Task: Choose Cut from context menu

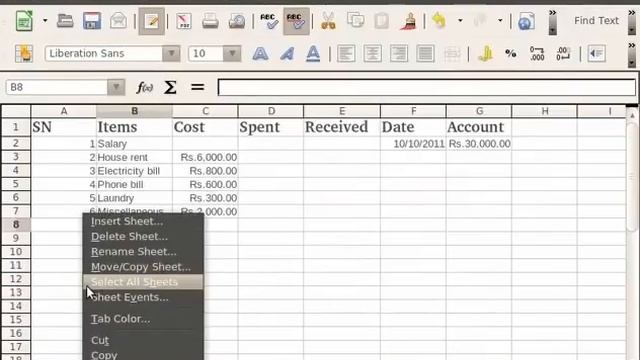Action: click(x=143, y=340)
